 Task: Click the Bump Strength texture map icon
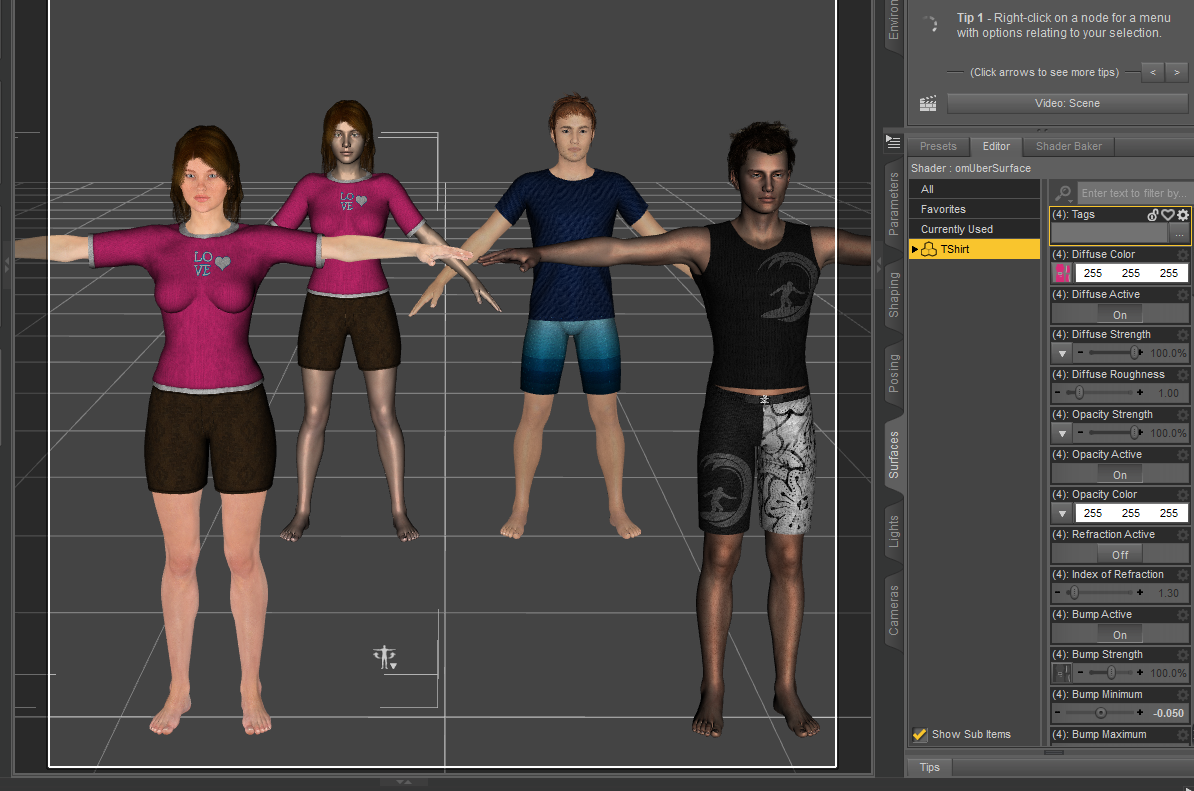pyautogui.click(x=1060, y=673)
